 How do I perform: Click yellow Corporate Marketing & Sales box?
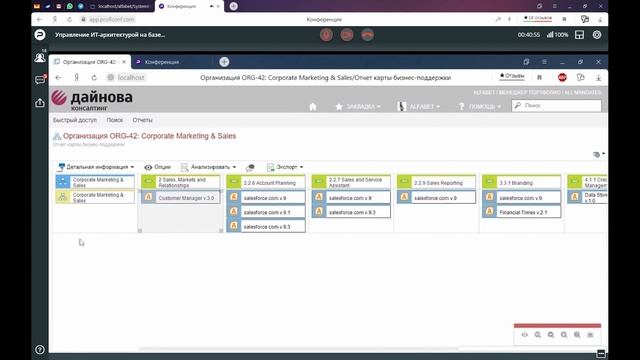(x=95, y=197)
